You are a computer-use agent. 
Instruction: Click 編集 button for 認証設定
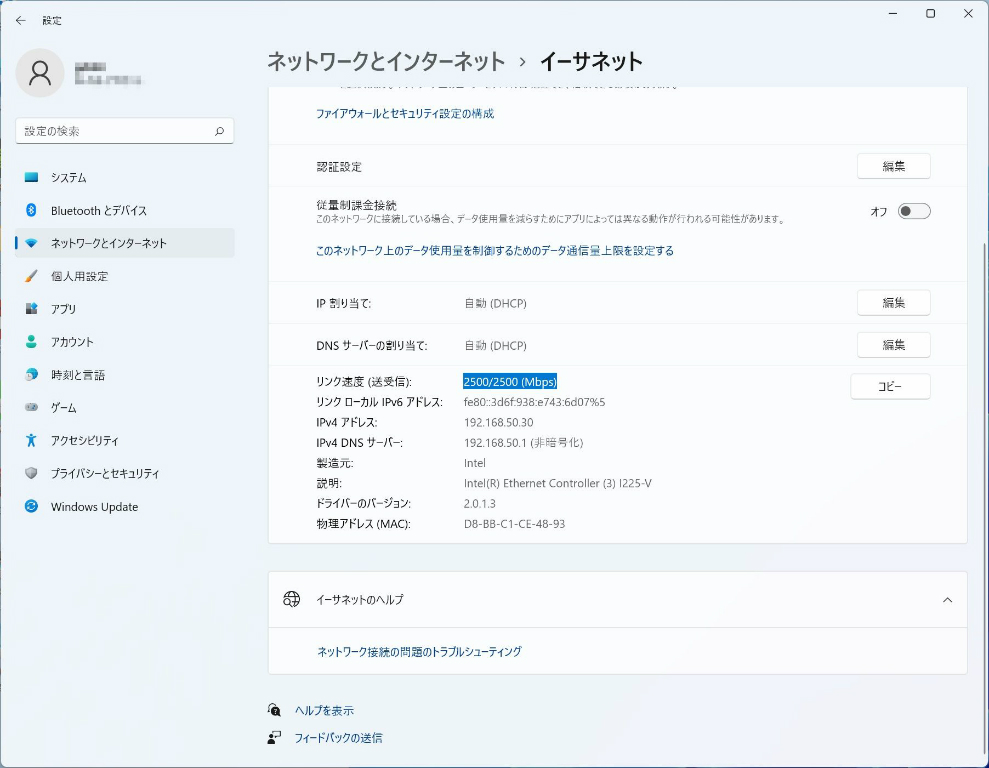click(x=893, y=167)
